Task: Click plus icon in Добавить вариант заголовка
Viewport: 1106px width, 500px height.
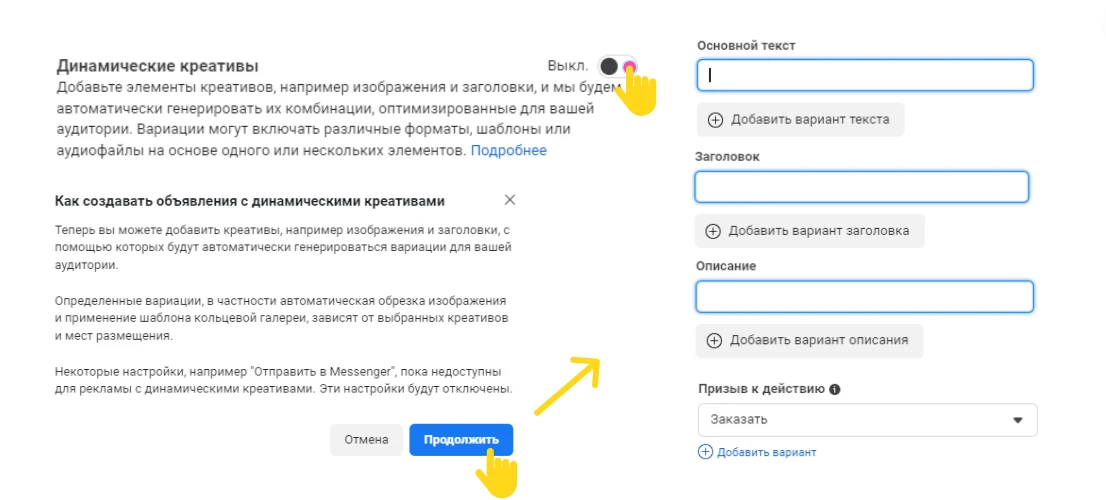Action: click(713, 231)
